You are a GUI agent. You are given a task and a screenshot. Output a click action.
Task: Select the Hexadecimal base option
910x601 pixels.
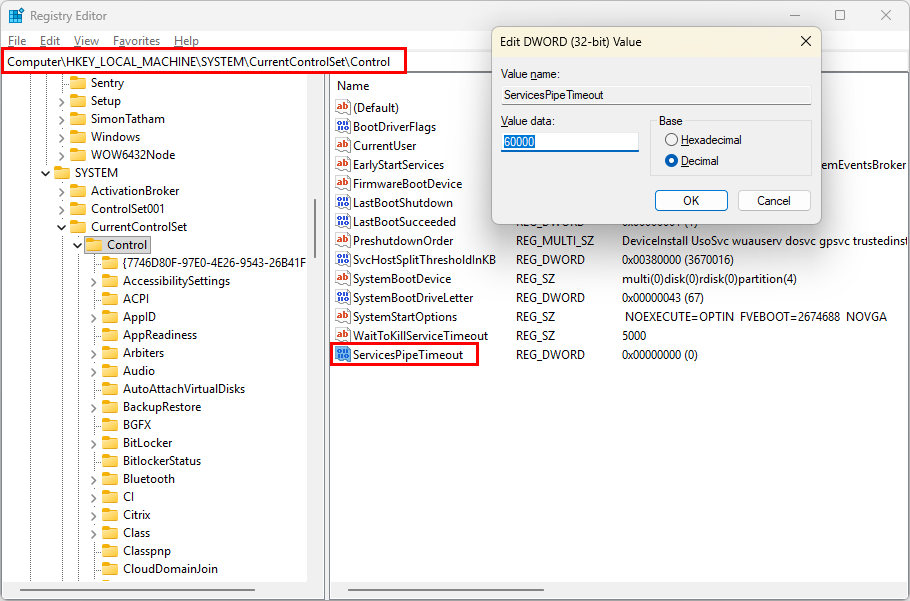coord(672,140)
